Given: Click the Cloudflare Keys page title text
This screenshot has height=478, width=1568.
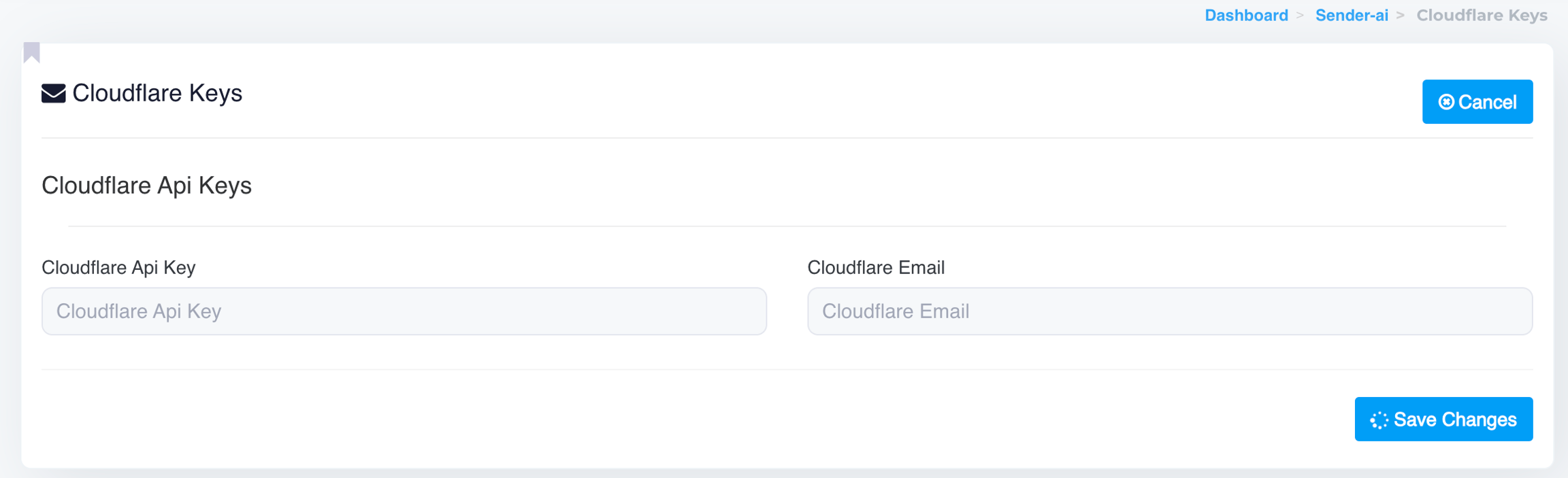Looking at the screenshot, I should point(157,93).
